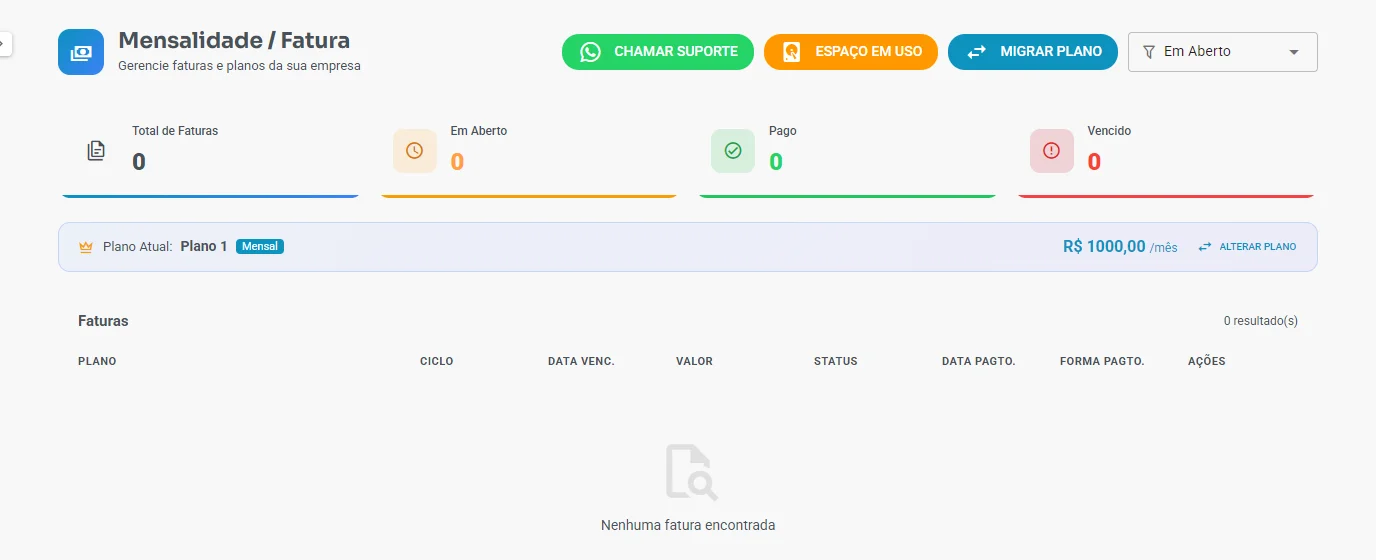Click the FORMA PAGTO. column header
Viewport: 1376px width, 560px height.
point(1102,361)
